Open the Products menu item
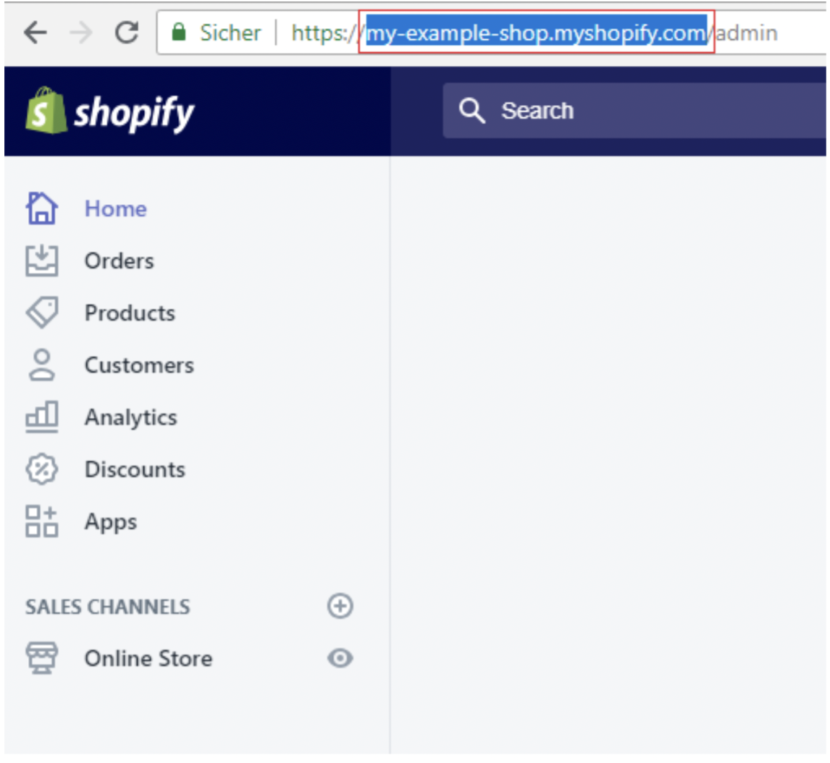 pos(130,313)
